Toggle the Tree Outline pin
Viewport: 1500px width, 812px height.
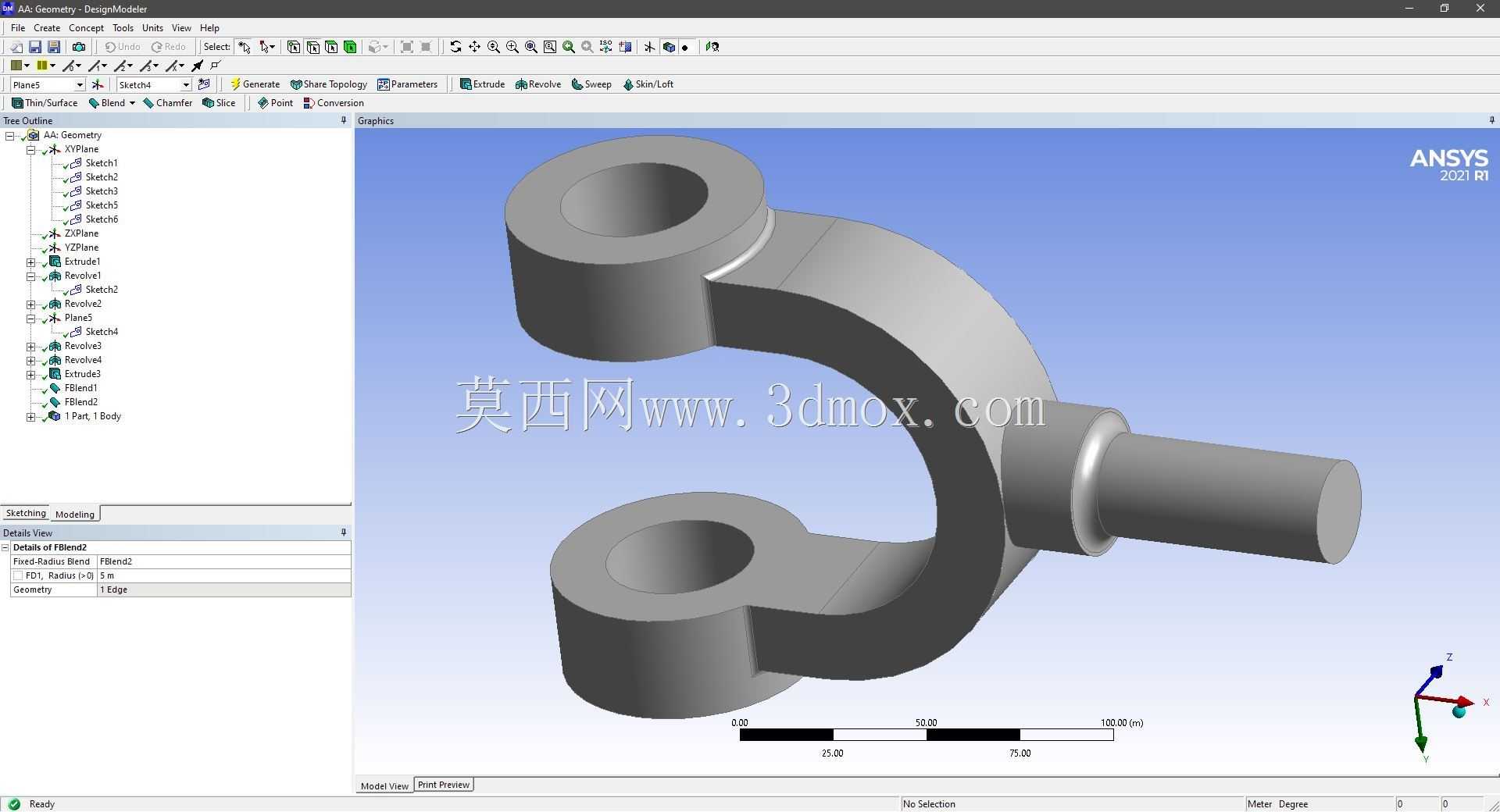(x=344, y=120)
